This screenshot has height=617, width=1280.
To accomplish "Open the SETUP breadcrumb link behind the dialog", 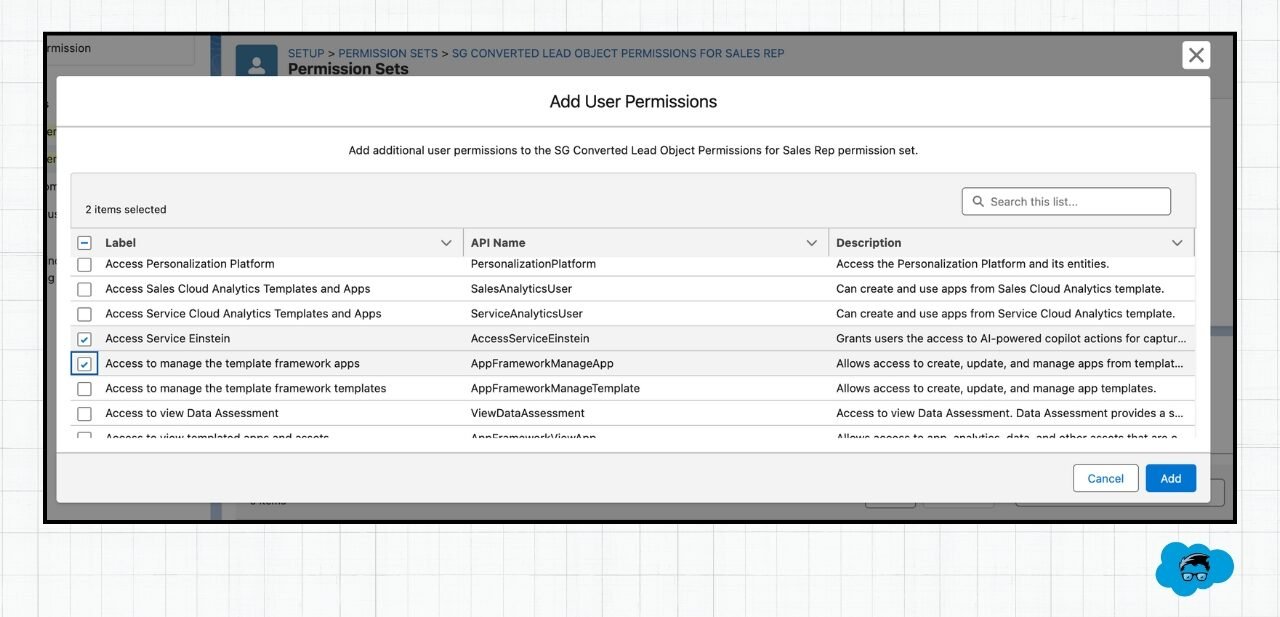I will coord(306,53).
